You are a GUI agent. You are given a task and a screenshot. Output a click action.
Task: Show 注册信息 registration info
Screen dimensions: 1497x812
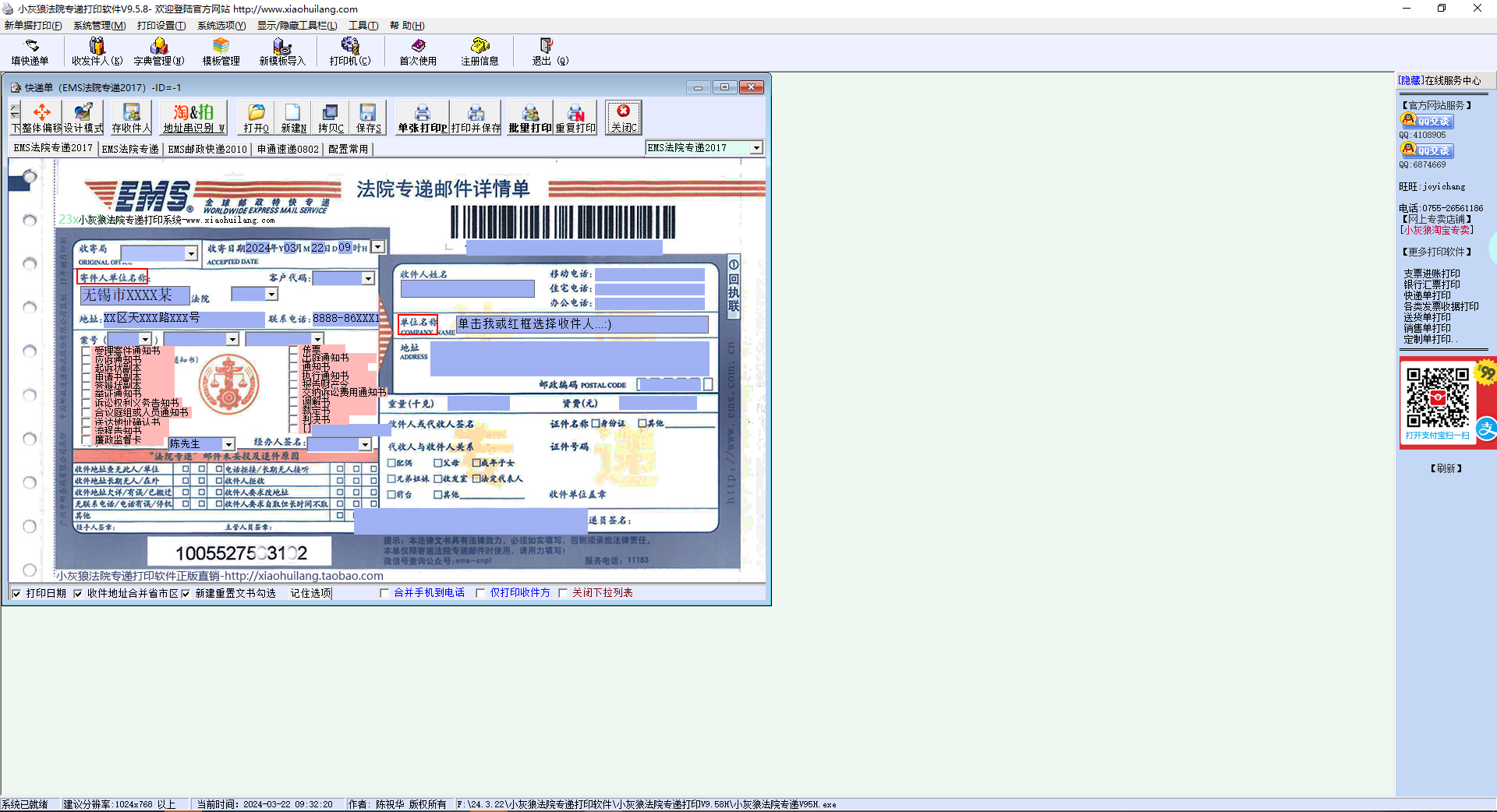480,51
